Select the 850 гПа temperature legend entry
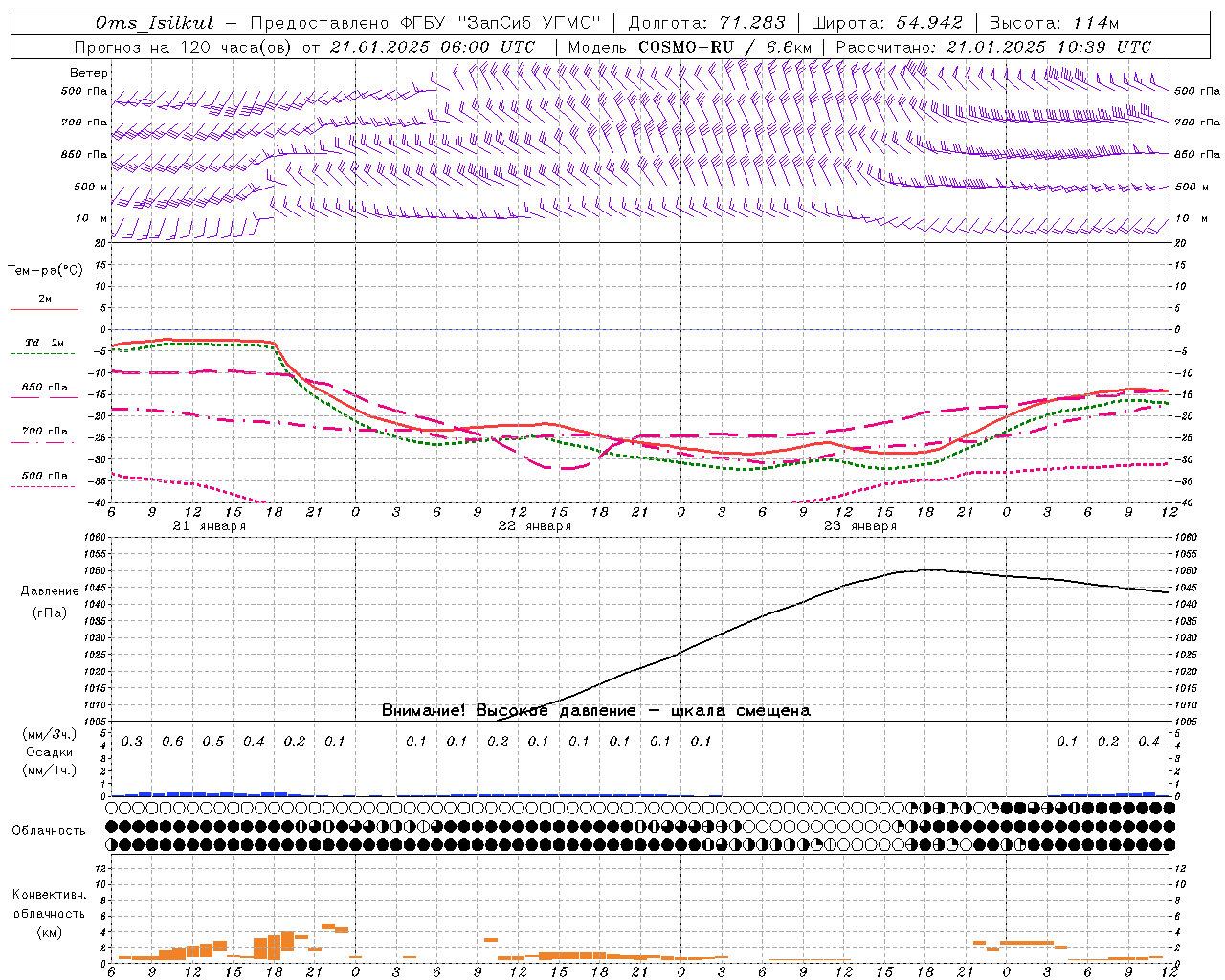The height and width of the screenshot is (980, 1225). (x=44, y=388)
